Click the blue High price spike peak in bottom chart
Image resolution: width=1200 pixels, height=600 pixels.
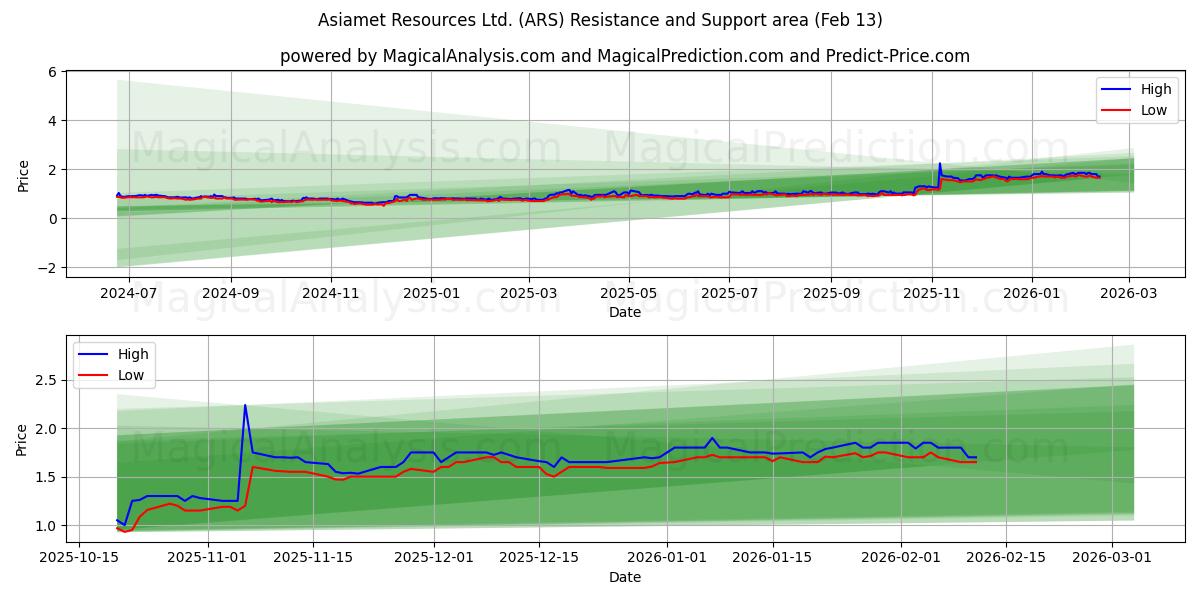click(245, 406)
